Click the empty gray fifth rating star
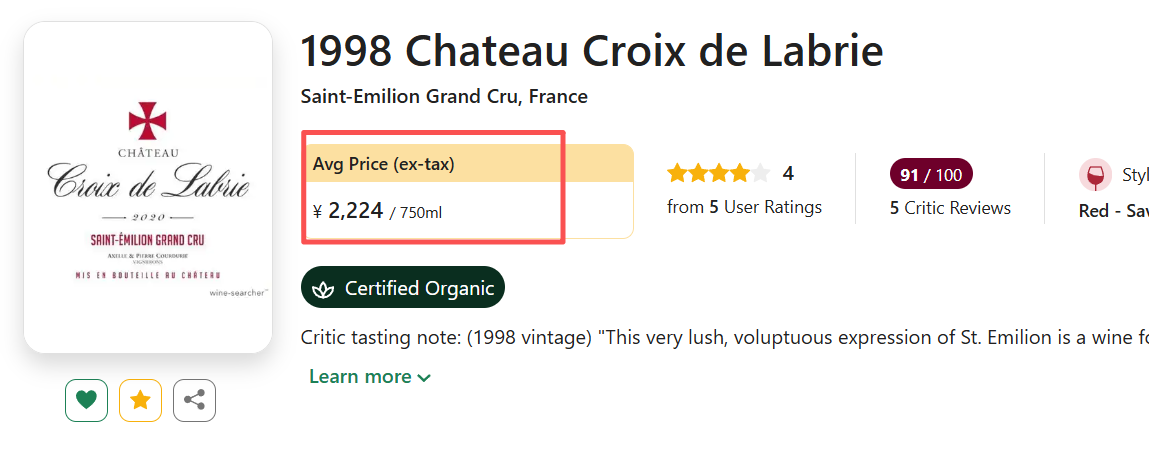The image size is (1149, 466). [x=761, y=174]
